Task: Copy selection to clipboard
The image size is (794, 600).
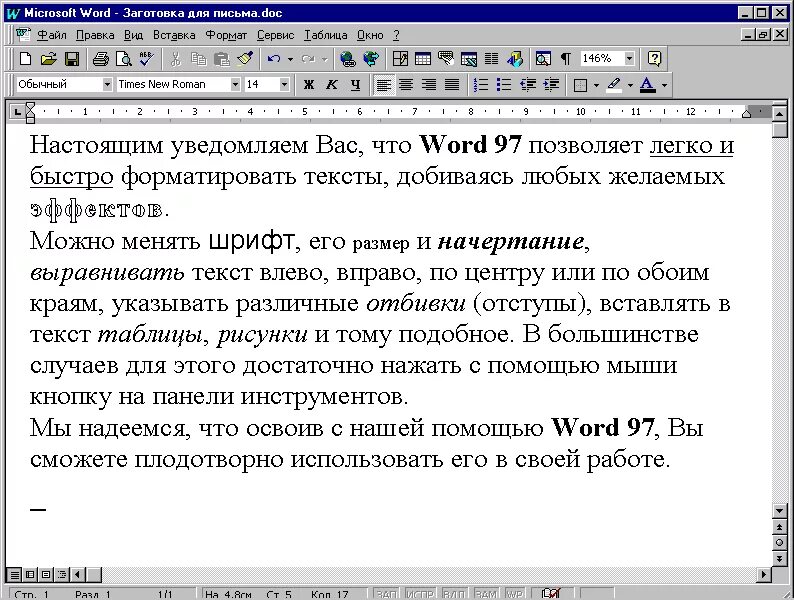Action: pyautogui.click(x=198, y=59)
